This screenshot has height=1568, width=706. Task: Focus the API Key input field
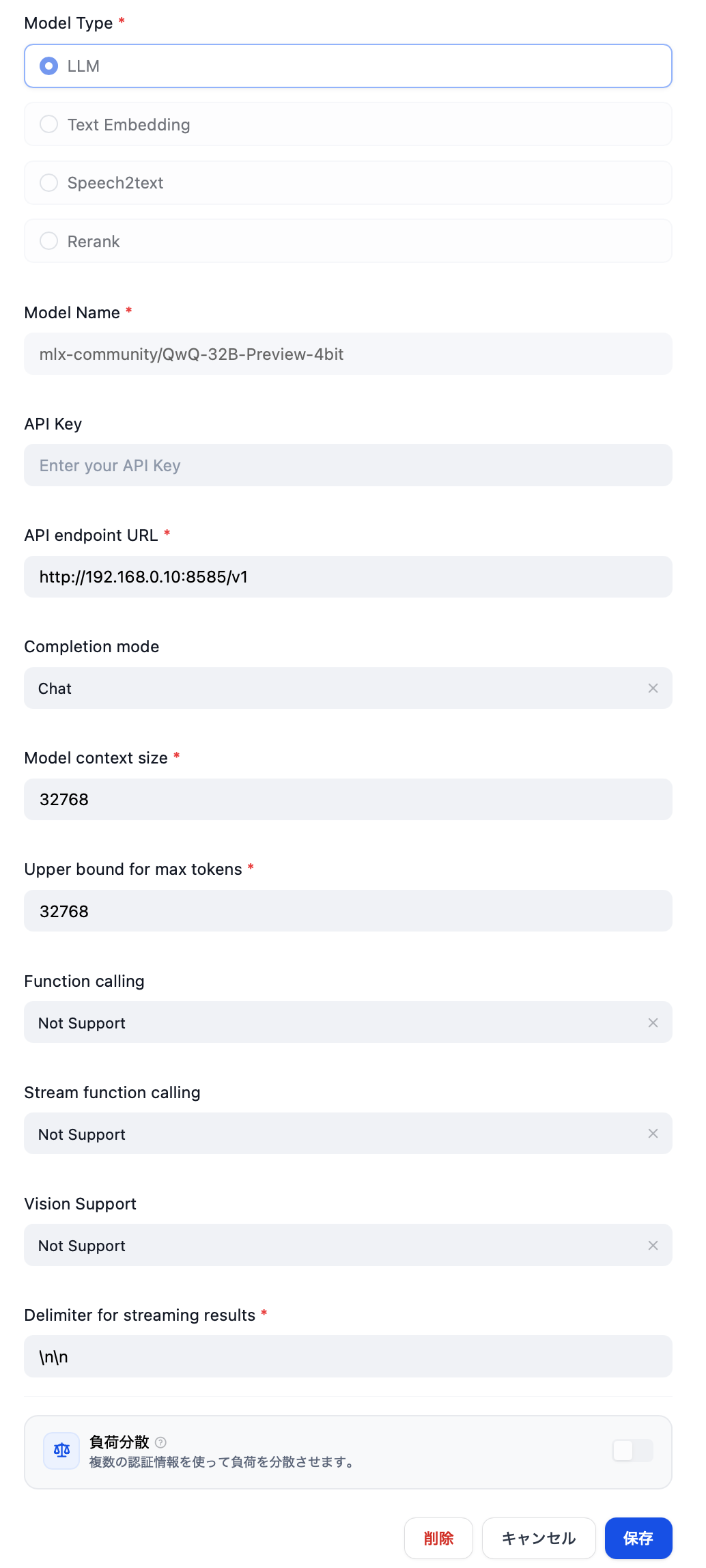coord(348,466)
